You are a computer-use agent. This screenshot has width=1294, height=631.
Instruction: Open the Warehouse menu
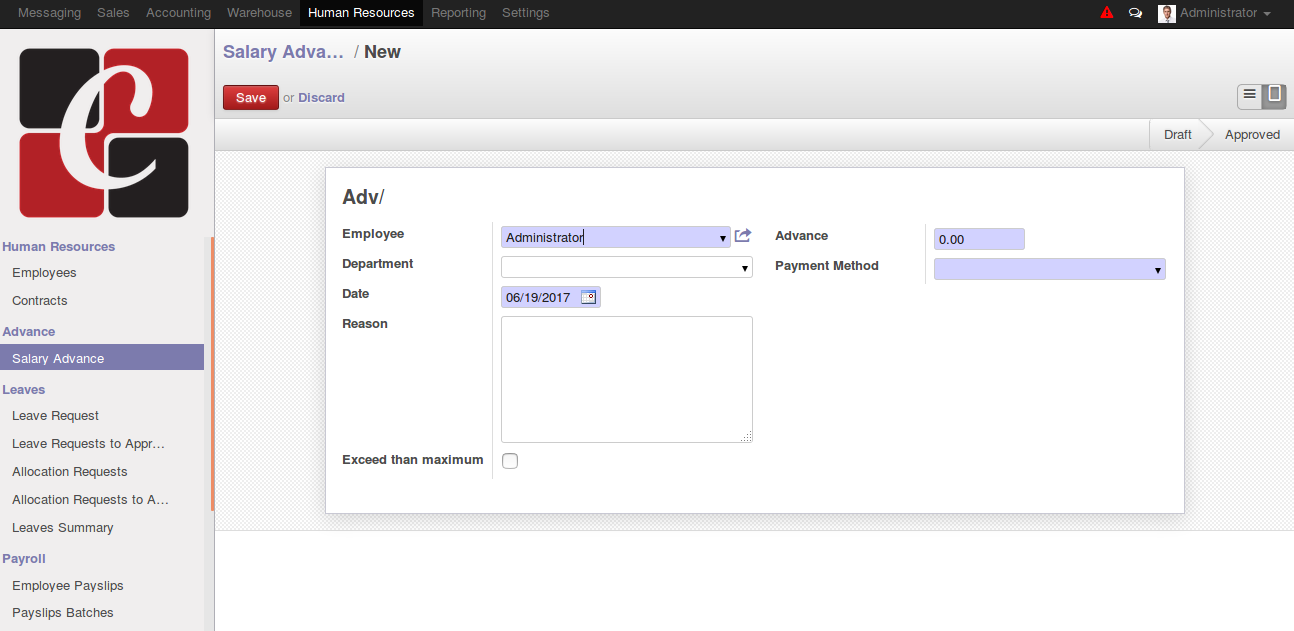[x=259, y=13]
